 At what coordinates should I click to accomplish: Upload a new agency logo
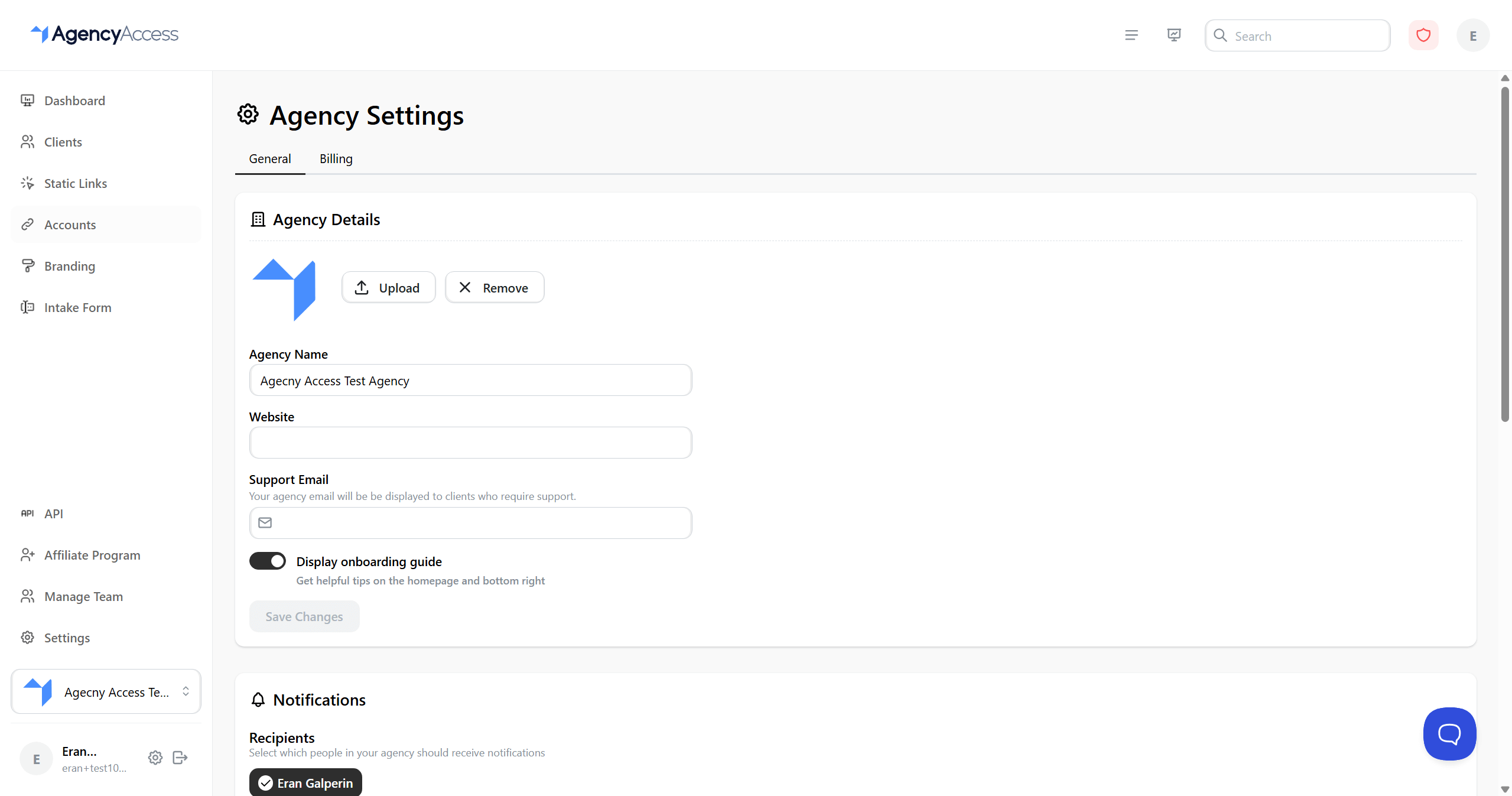(x=388, y=287)
